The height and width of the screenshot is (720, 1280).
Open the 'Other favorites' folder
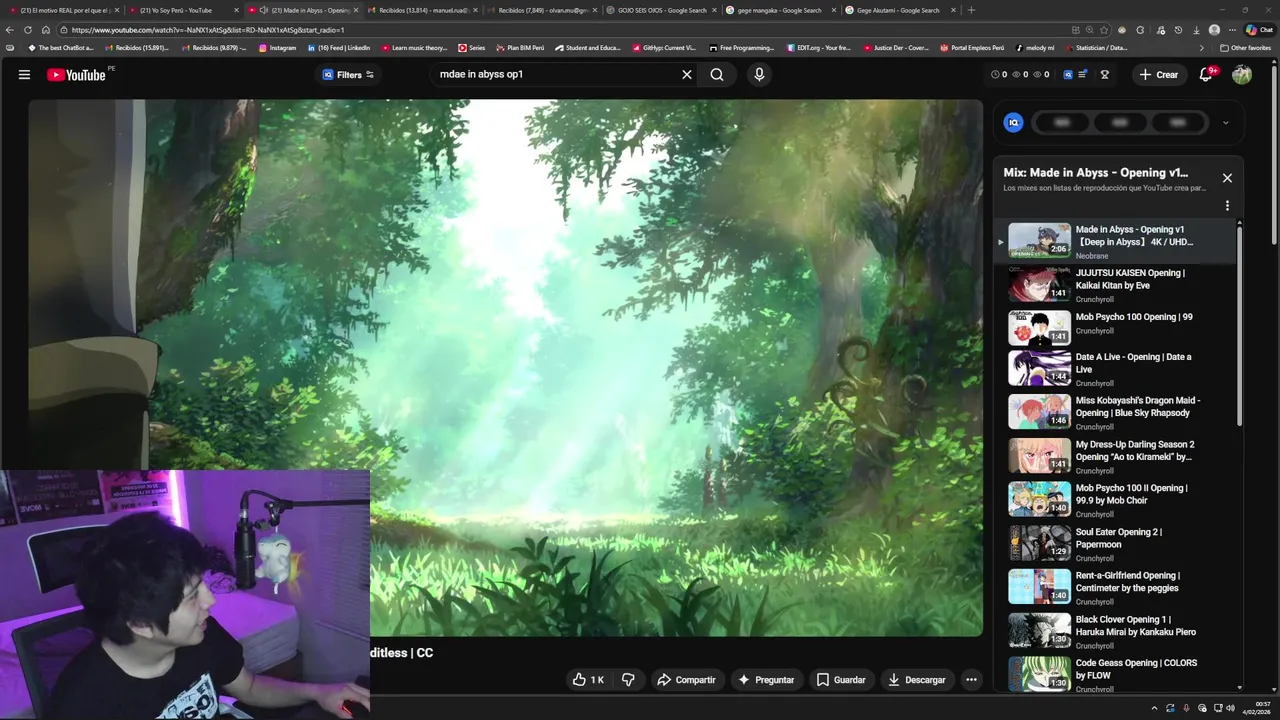point(1245,48)
